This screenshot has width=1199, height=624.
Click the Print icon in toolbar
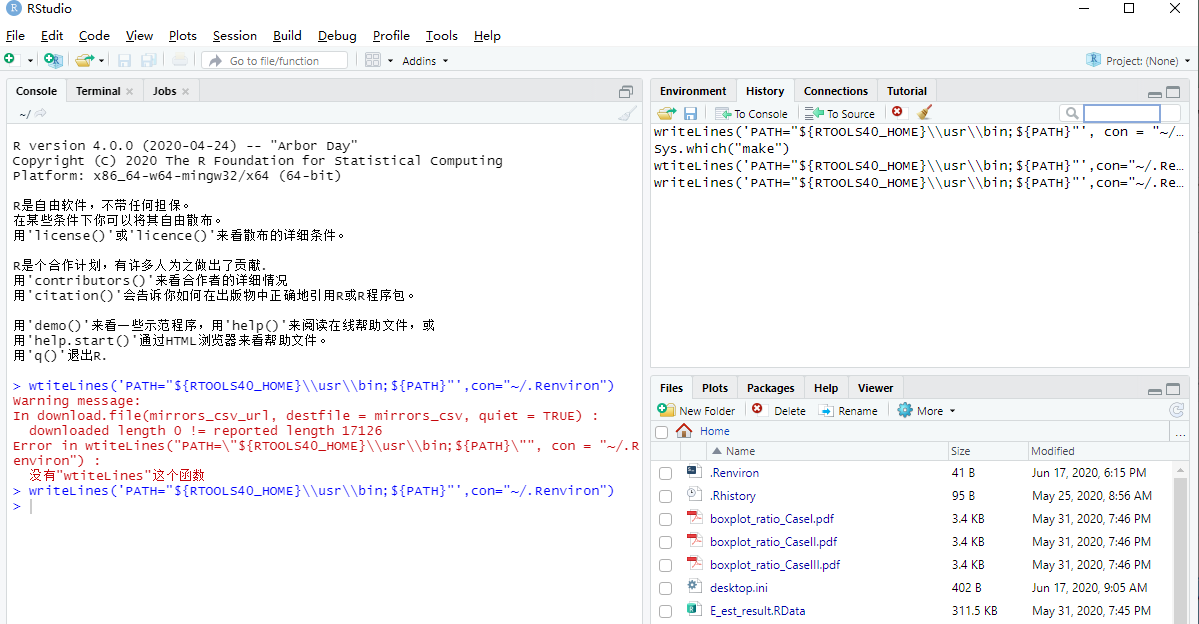tap(179, 60)
